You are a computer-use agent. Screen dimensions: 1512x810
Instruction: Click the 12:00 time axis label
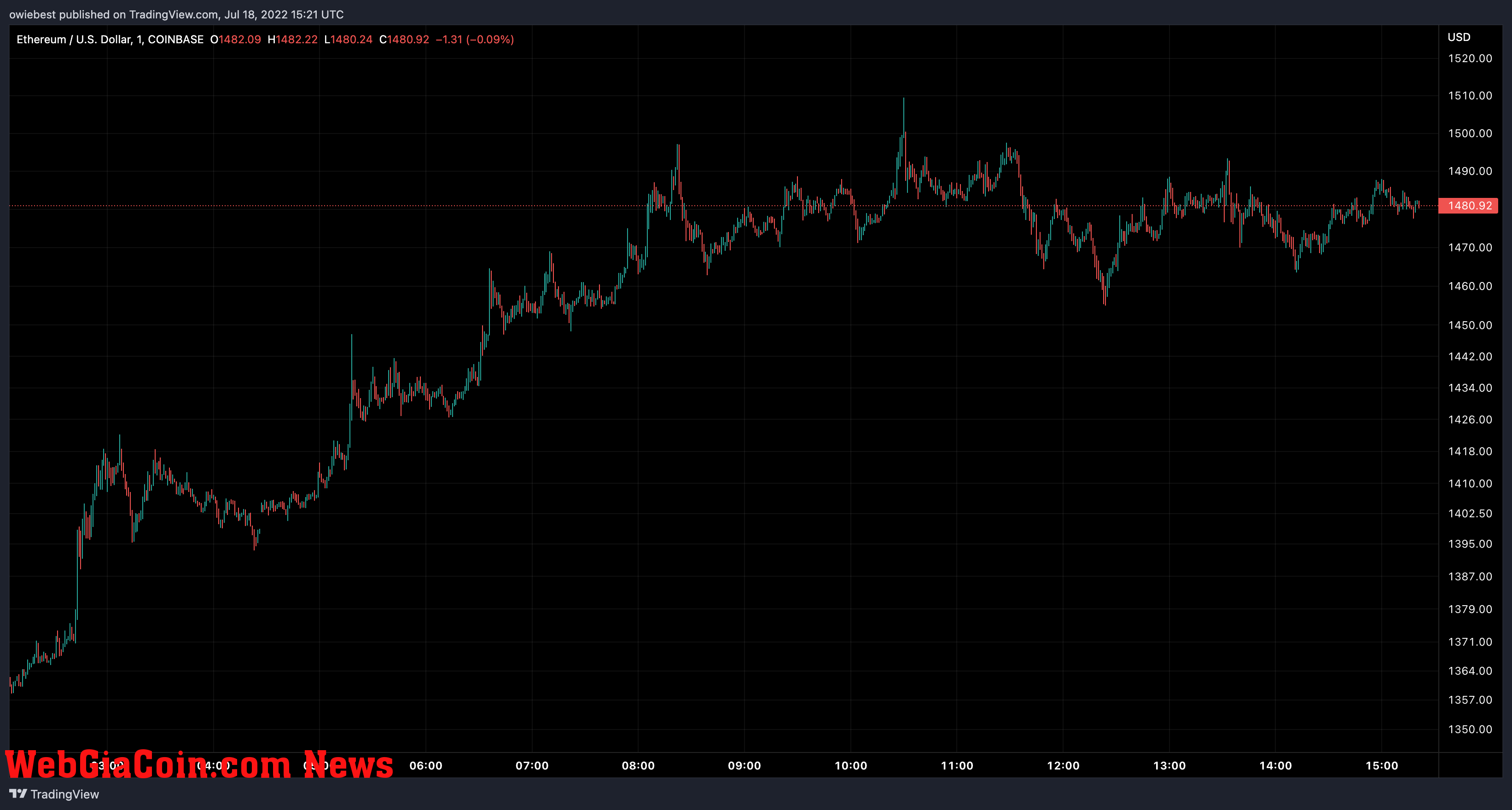[x=1063, y=765]
